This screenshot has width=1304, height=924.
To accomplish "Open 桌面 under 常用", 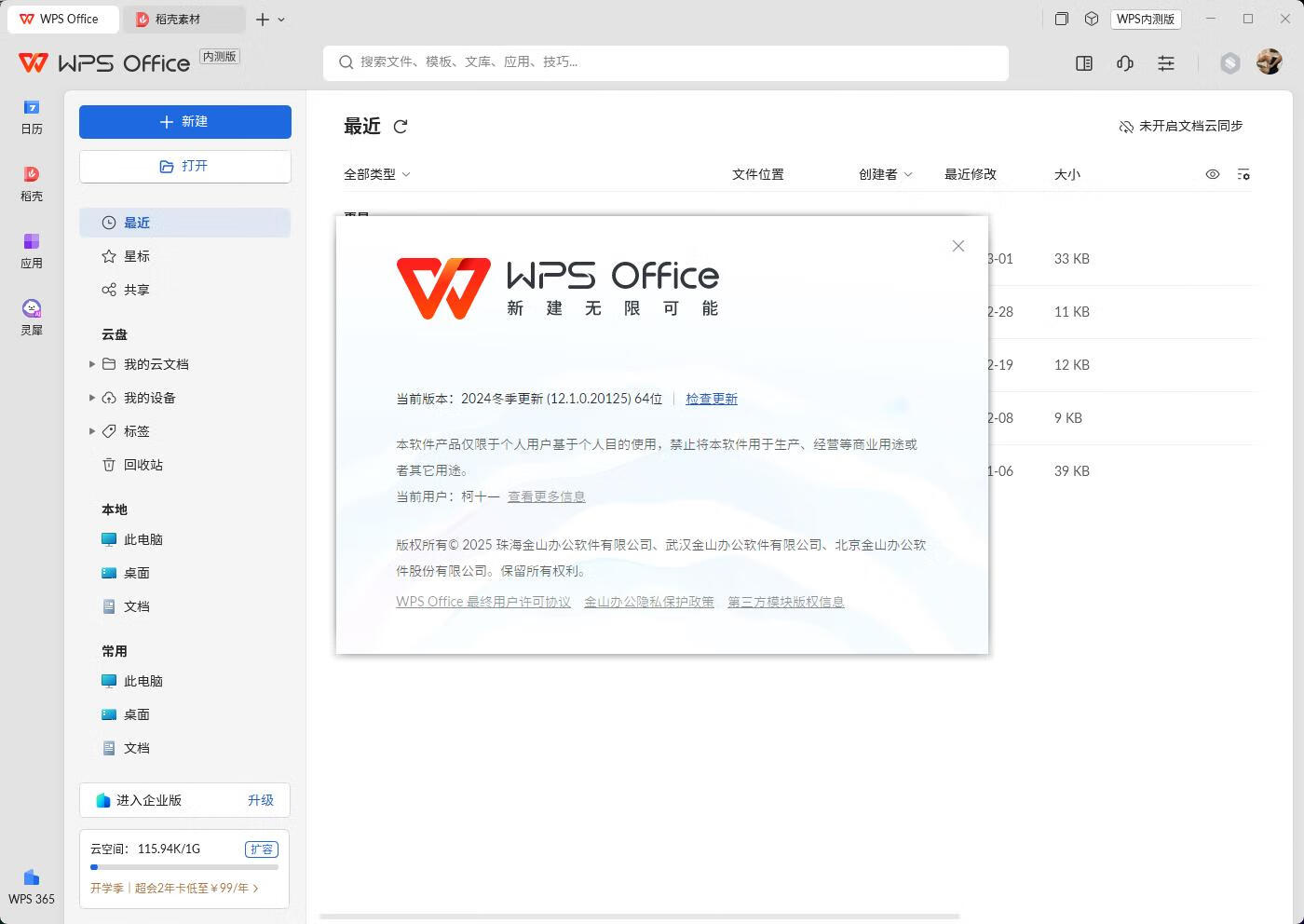I will (185, 714).
